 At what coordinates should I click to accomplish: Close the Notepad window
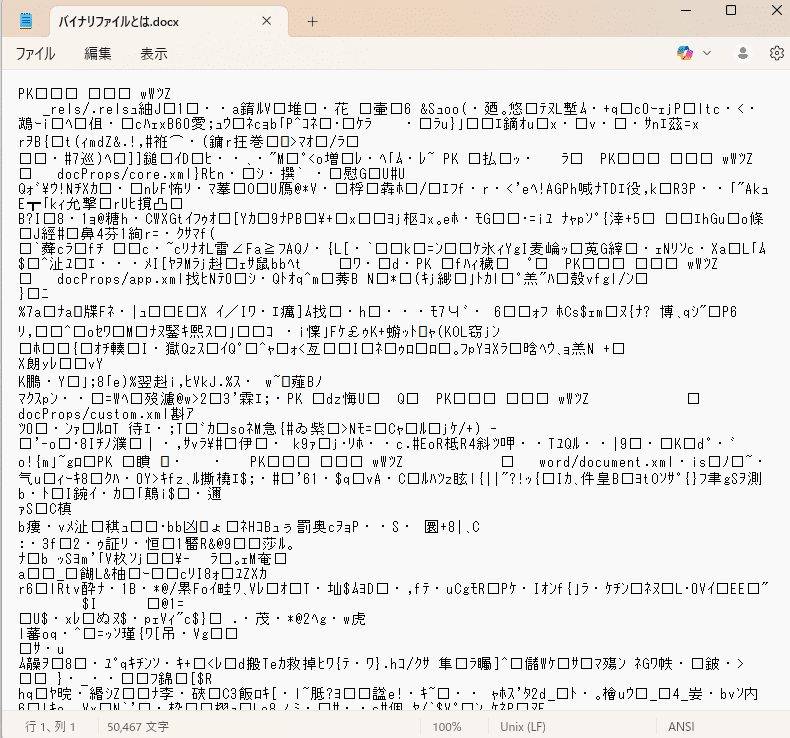coord(776,10)
